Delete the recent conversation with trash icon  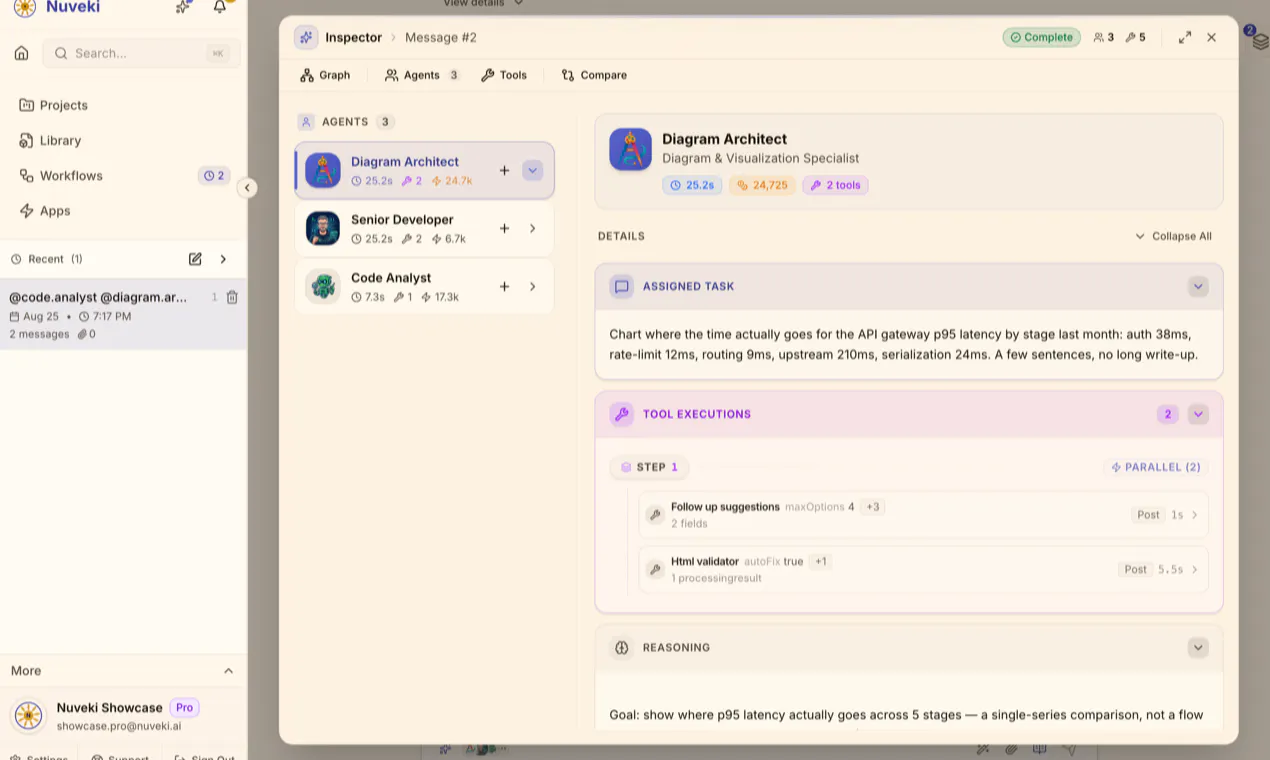pos(232,297)
